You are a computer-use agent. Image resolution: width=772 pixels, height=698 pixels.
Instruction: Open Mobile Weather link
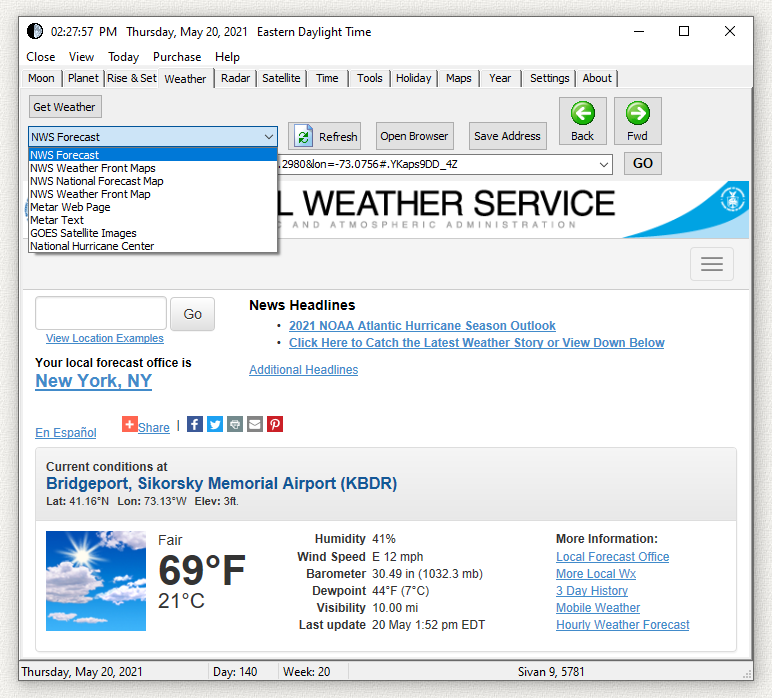tap(598, 608)
